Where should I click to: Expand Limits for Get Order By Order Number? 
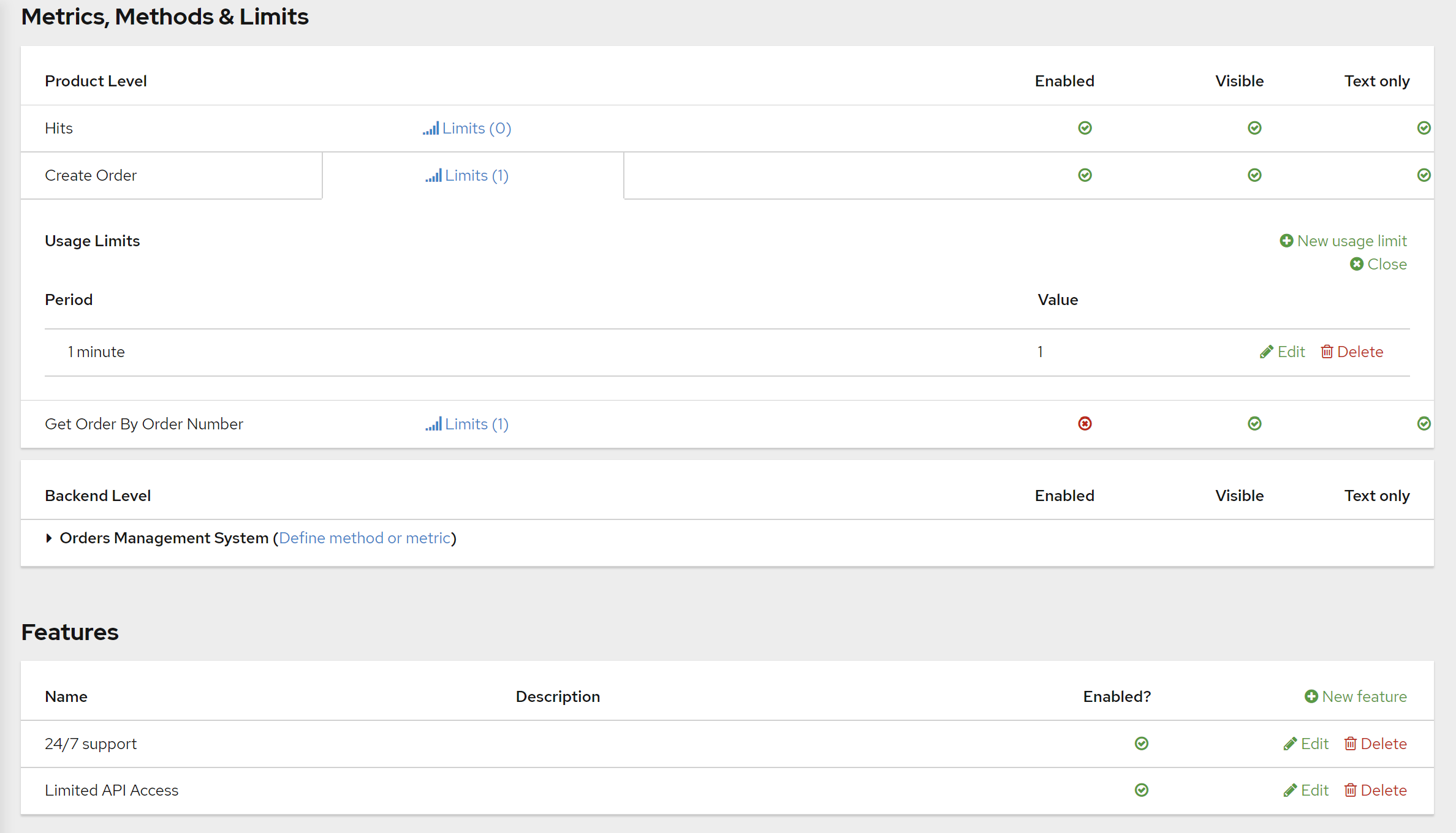coord(467,424)
